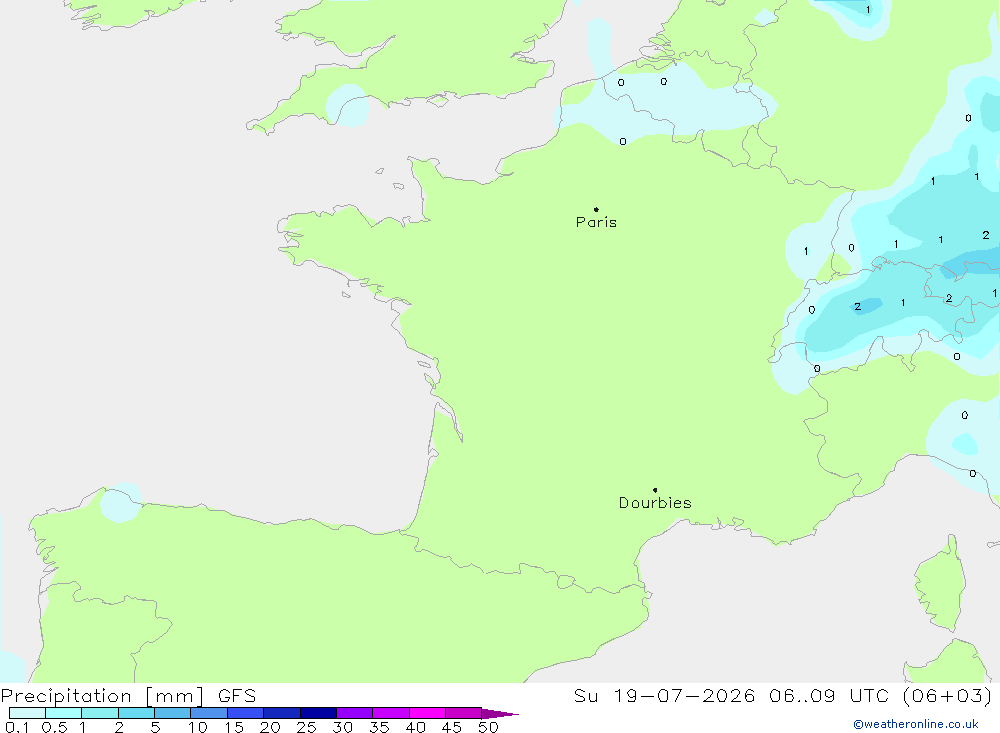Pick the legend swatch between 20 and 25
The image size is (1000, 733).
coord(282,713)
